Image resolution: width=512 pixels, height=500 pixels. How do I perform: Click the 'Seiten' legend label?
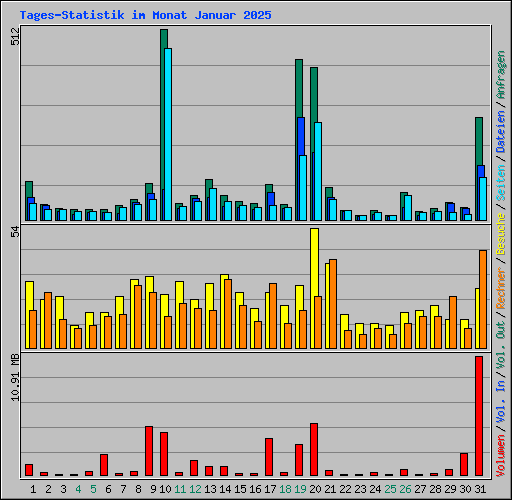click(501, 183)
